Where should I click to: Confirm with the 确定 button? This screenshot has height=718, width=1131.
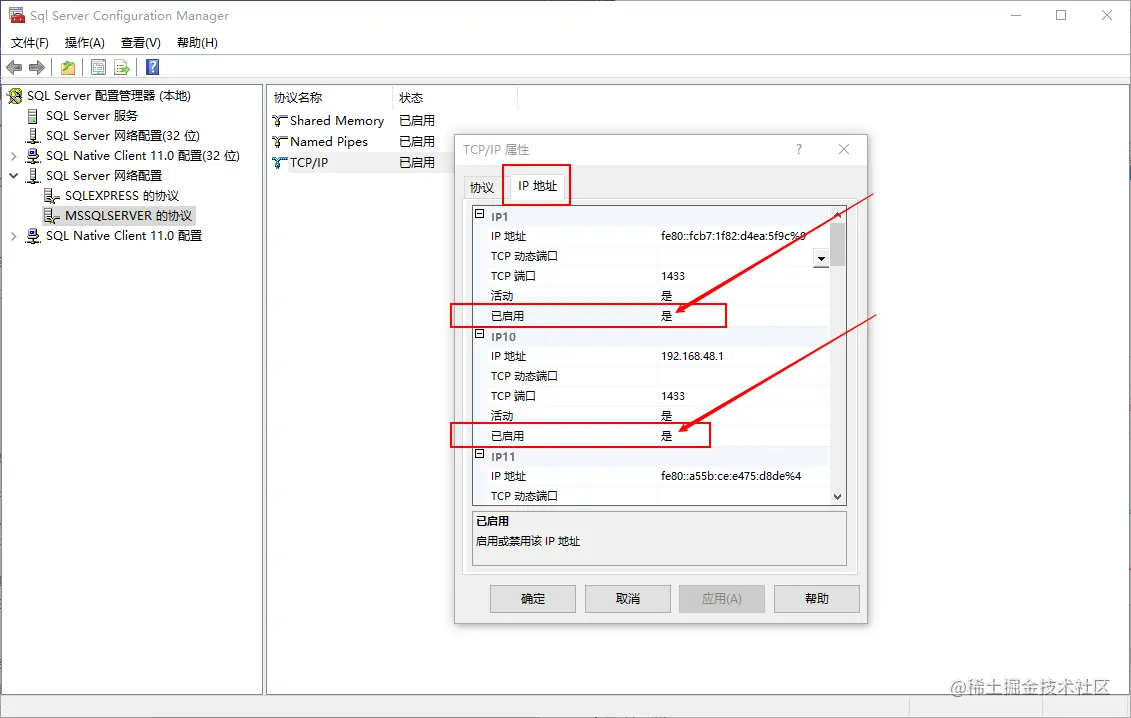coord(533,599)
